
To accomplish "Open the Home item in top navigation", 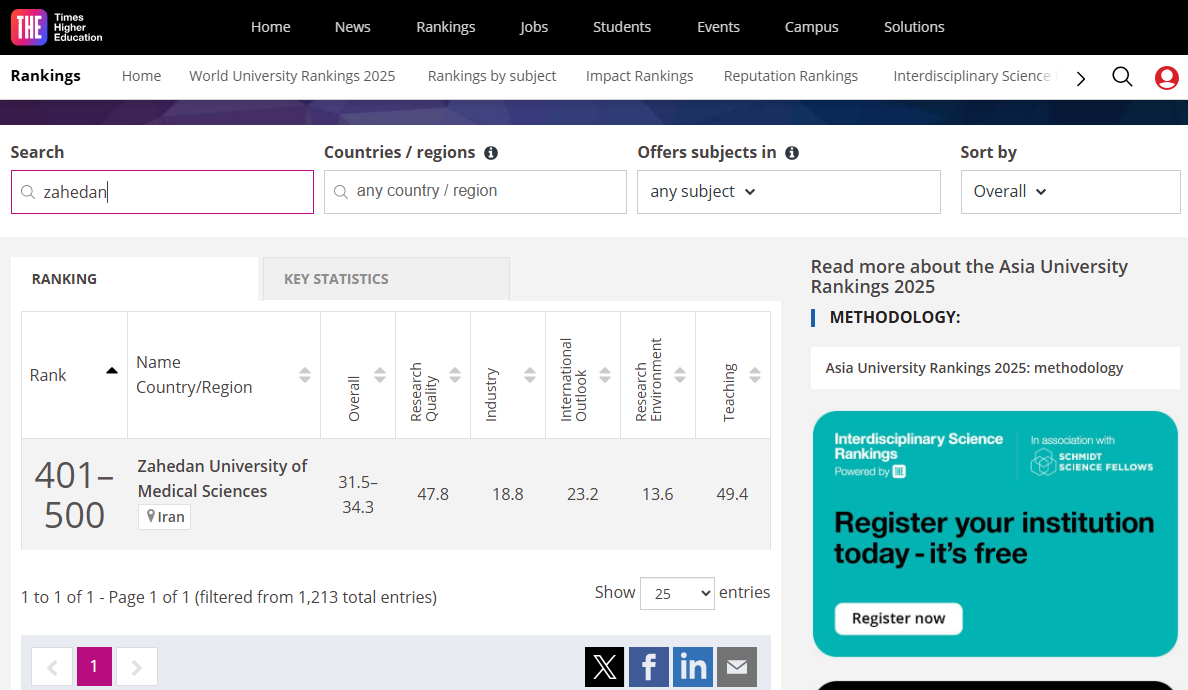I will tap(270, 27).
